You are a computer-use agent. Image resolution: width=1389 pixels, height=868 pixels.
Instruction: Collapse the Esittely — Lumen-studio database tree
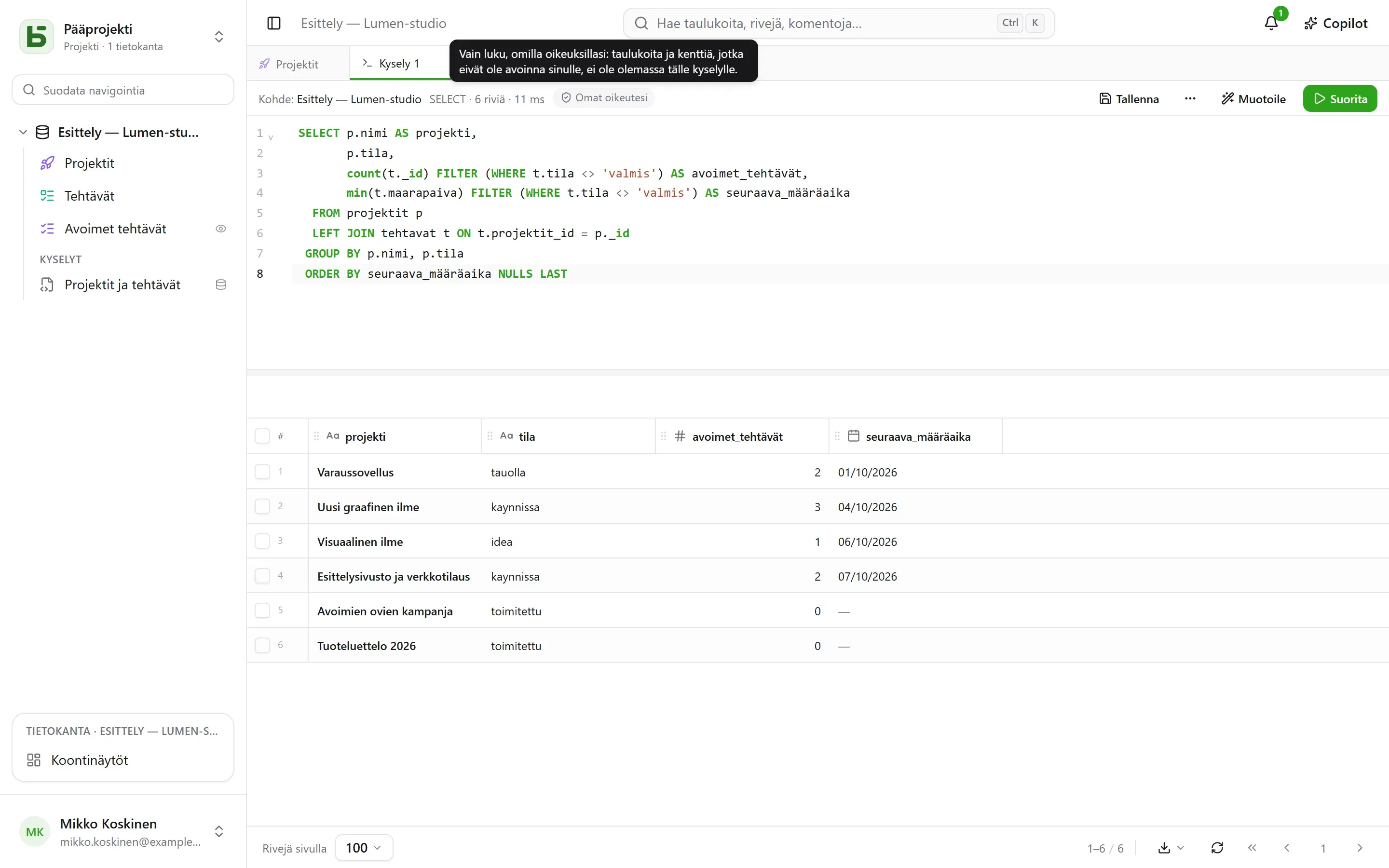23,132
